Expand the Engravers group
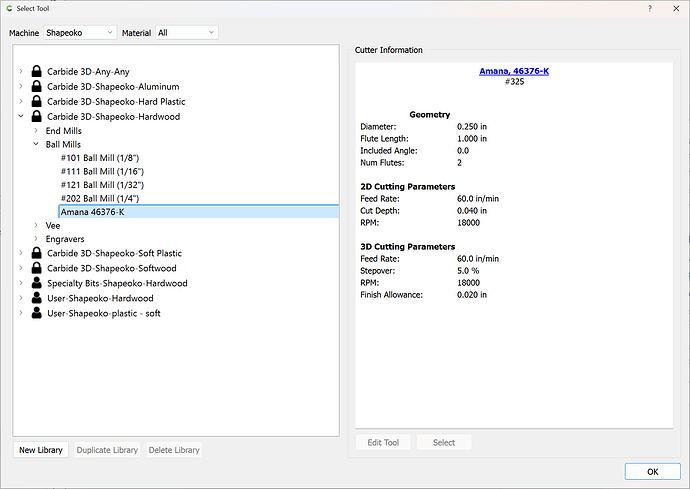 point(36,239)
